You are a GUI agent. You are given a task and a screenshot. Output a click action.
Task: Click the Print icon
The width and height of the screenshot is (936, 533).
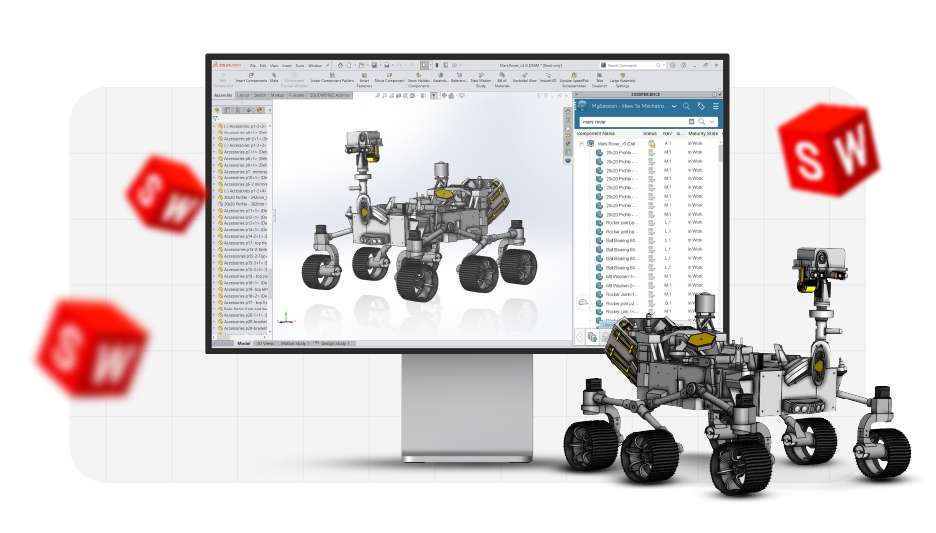click(387, 65)
